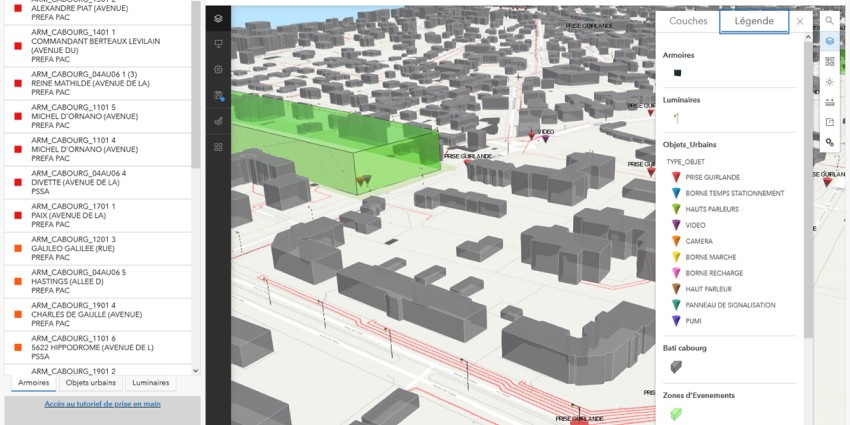
Task: Click the legend panel vertical scrollbar
Action: 808,190
